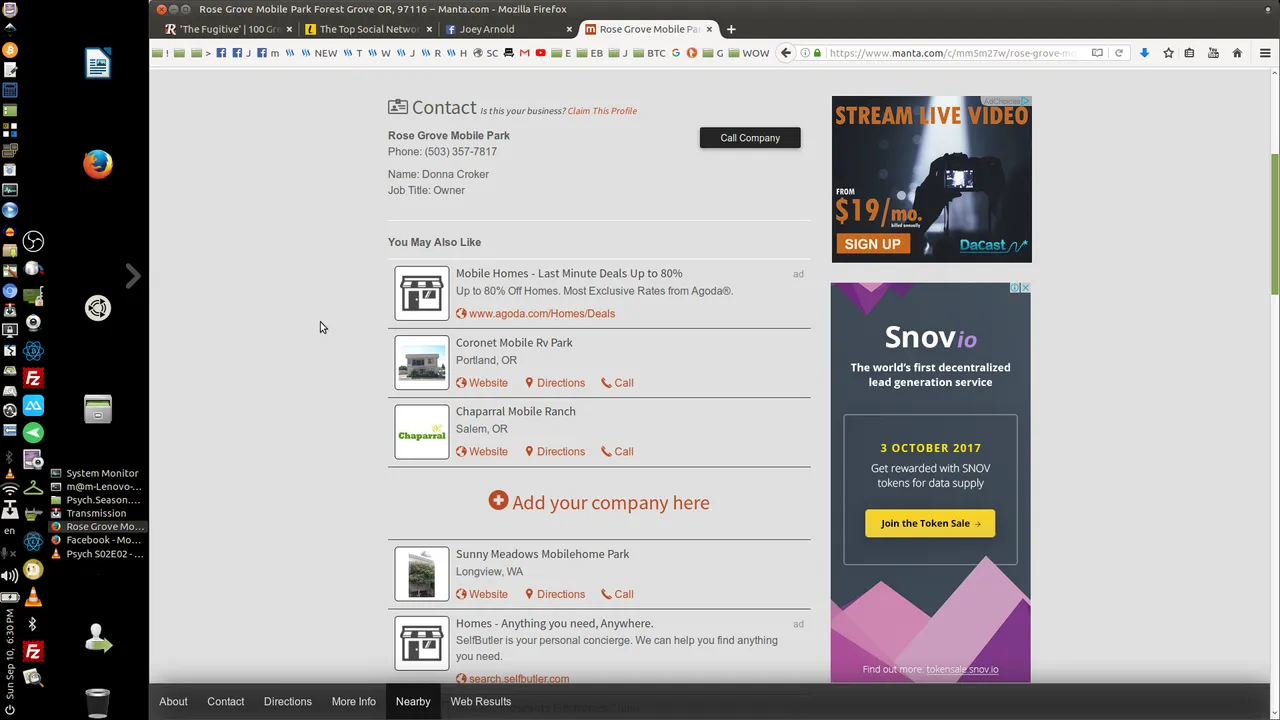Launch the large Firefox desktop icon
The height and width of the screenshot is (720, 1280).
click(98, 164)
